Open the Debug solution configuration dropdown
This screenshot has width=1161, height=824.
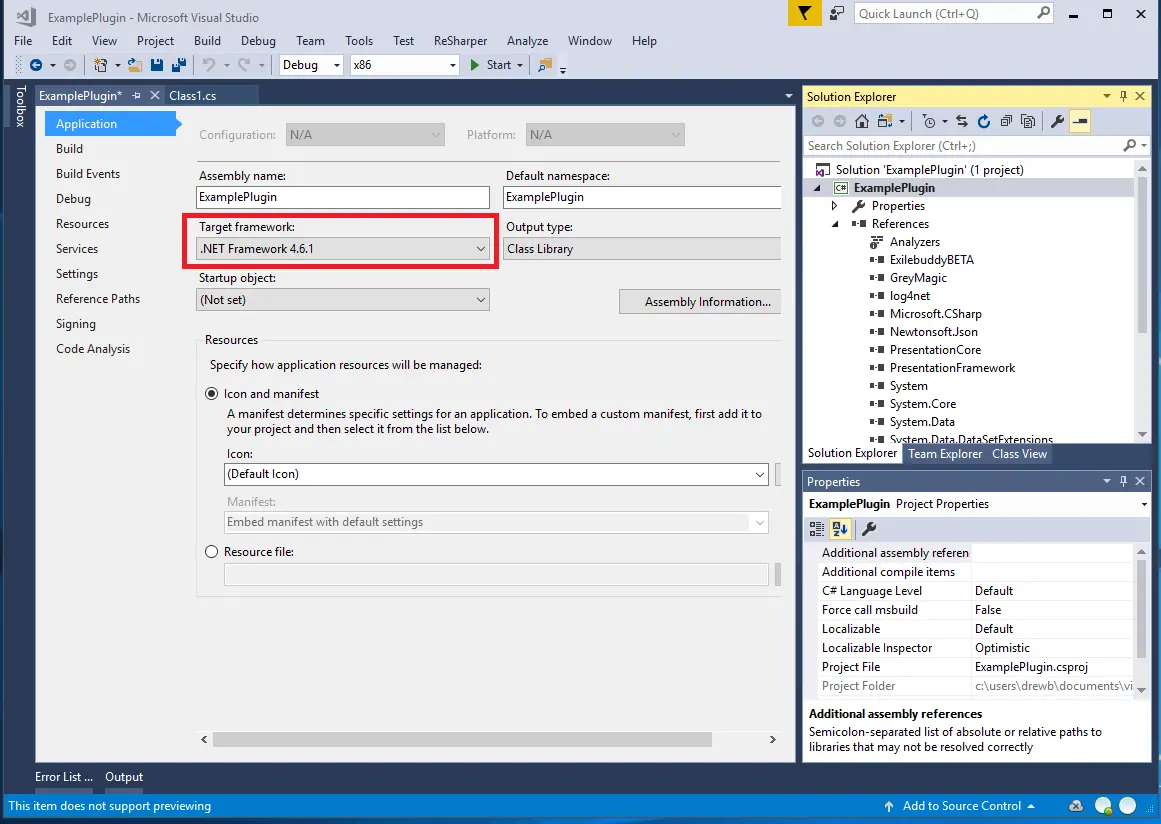pos(311,65)
